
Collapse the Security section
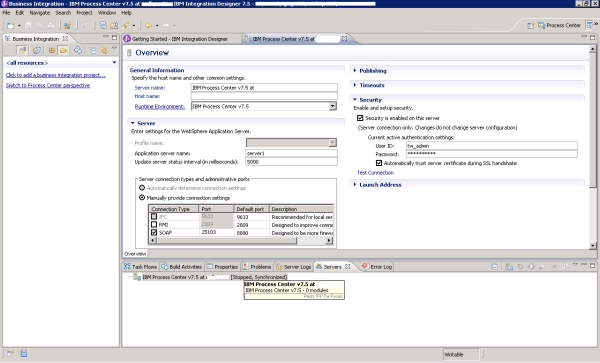(355, 99)
